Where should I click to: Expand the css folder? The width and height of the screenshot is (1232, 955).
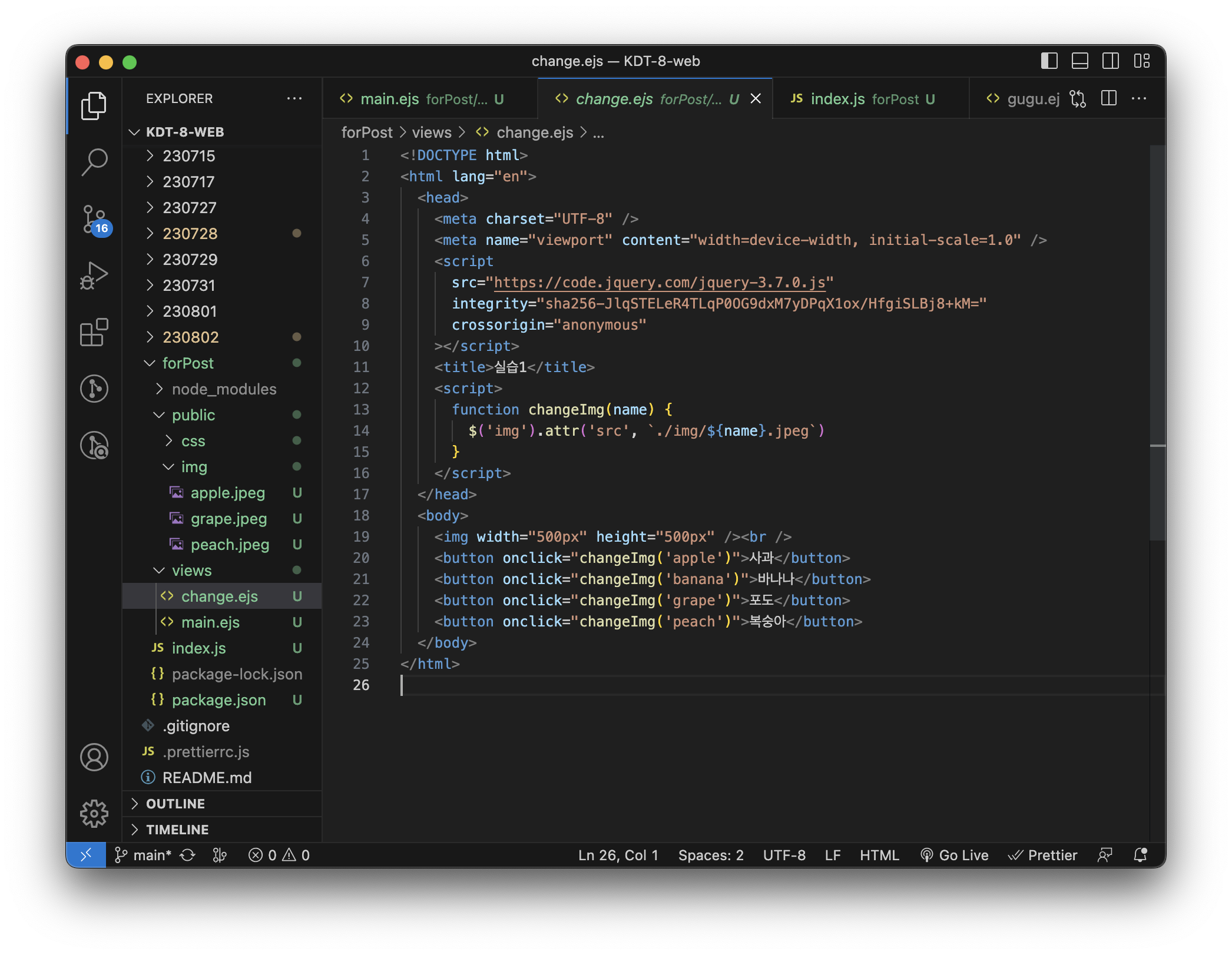point(221,441)
